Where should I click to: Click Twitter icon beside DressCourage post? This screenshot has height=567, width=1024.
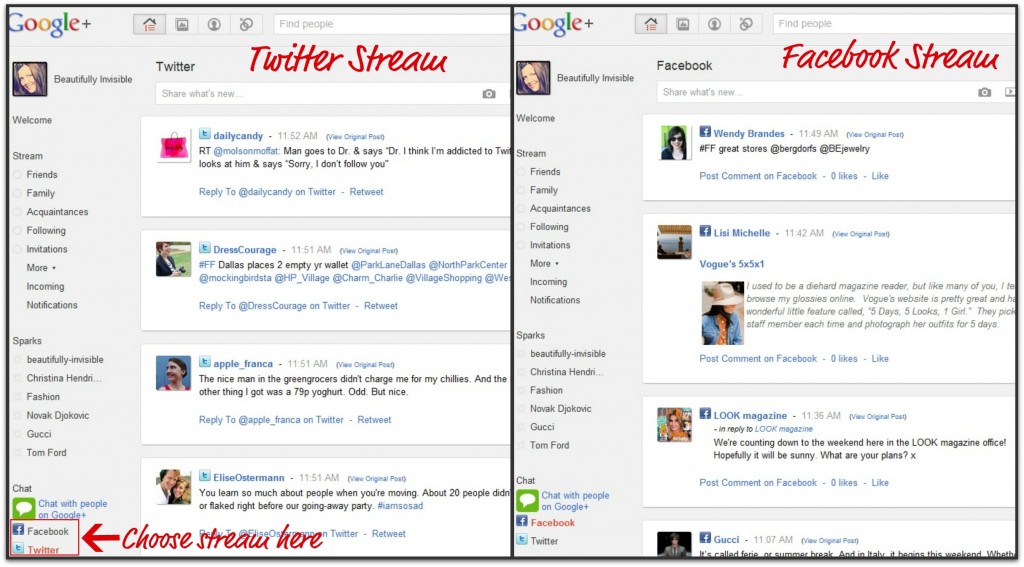(204, 248)
